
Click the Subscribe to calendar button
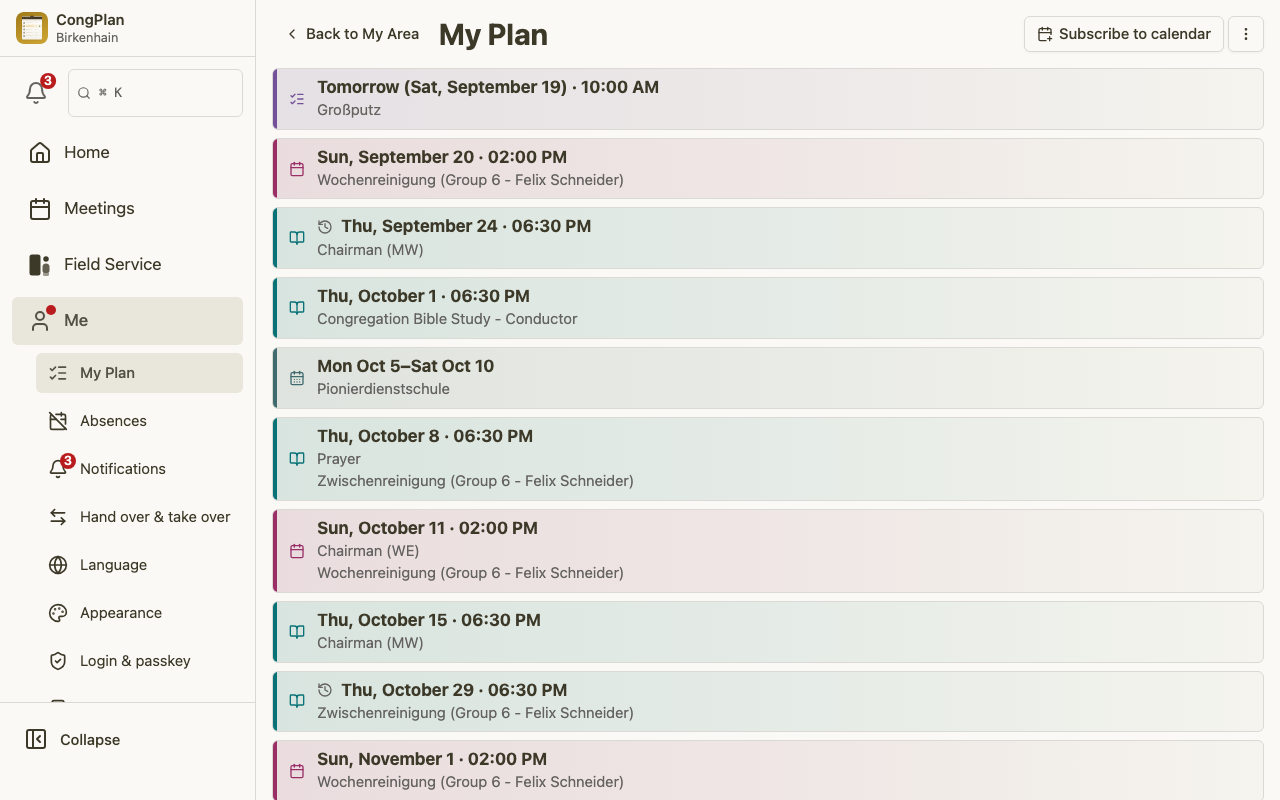(x=1124, y=34)
